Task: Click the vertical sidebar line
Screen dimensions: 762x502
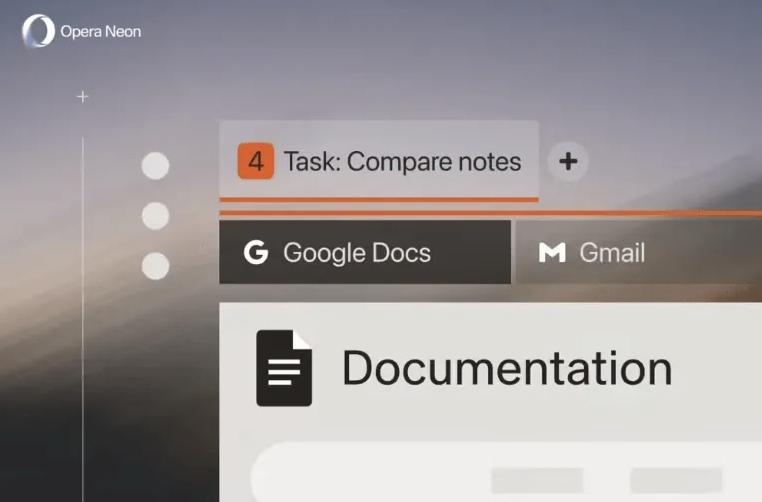Action: [x=83, y=320]
